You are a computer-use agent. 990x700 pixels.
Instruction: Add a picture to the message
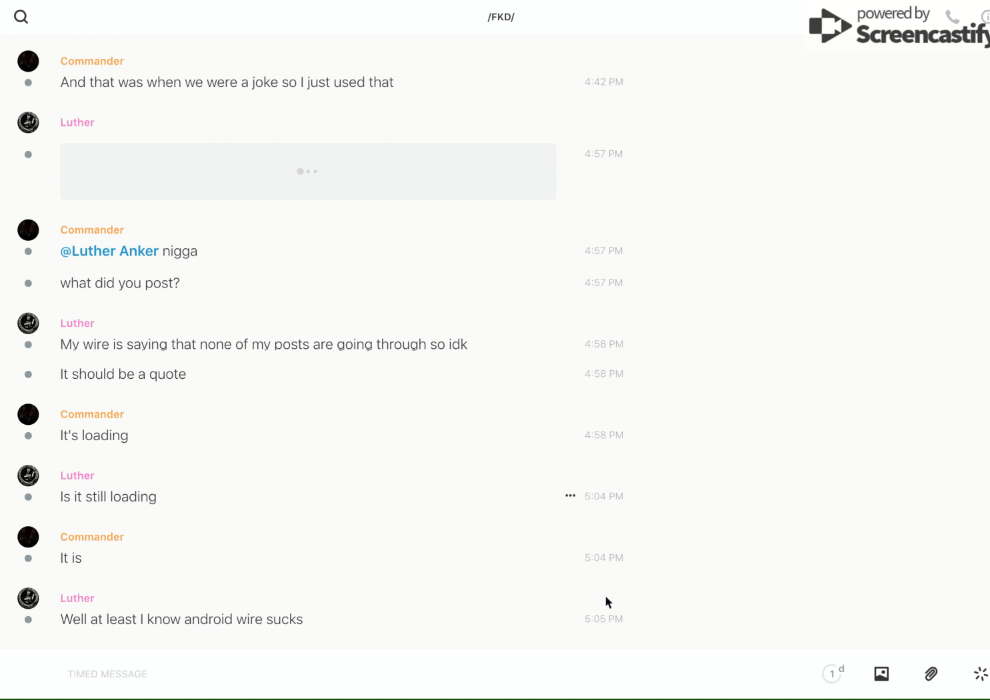click(881, 674)
